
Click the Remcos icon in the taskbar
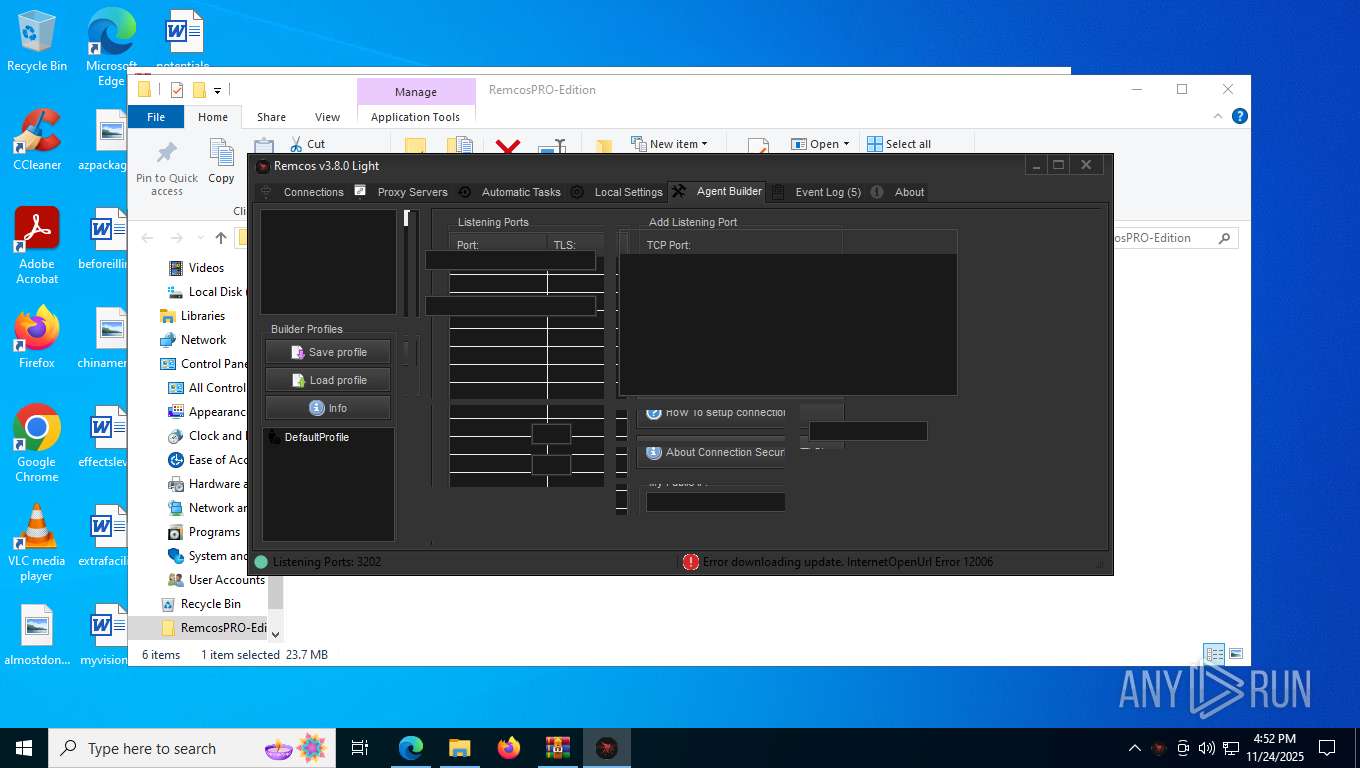pos(606,748)
